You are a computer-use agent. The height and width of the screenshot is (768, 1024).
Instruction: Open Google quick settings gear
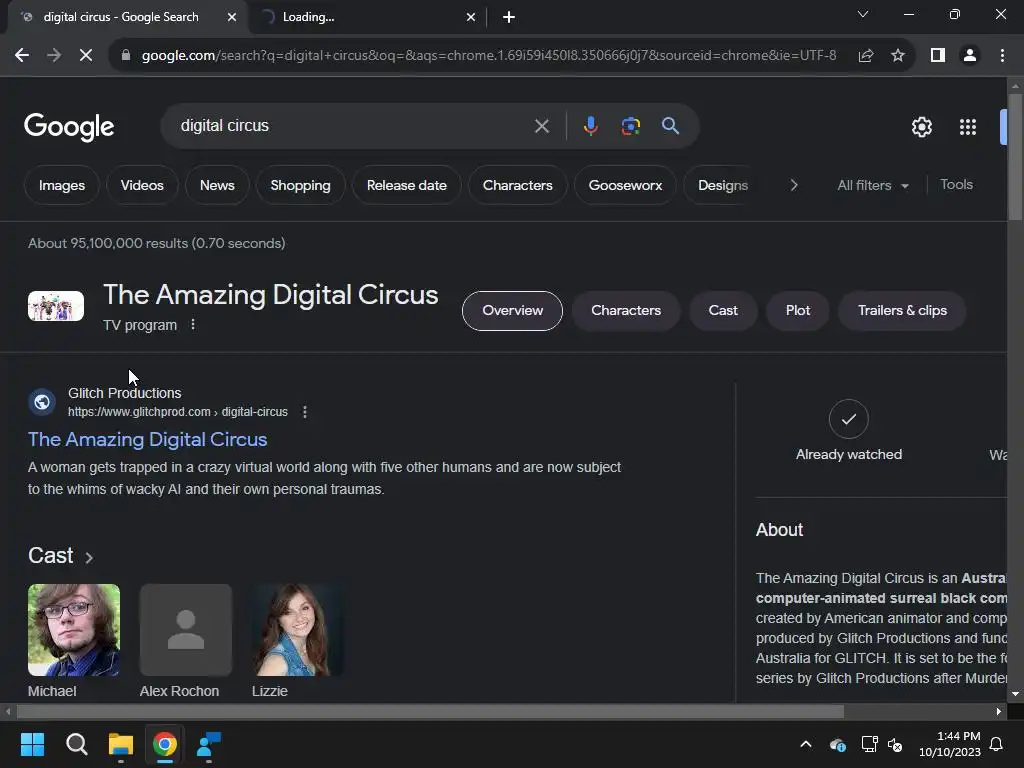point(921,127)
